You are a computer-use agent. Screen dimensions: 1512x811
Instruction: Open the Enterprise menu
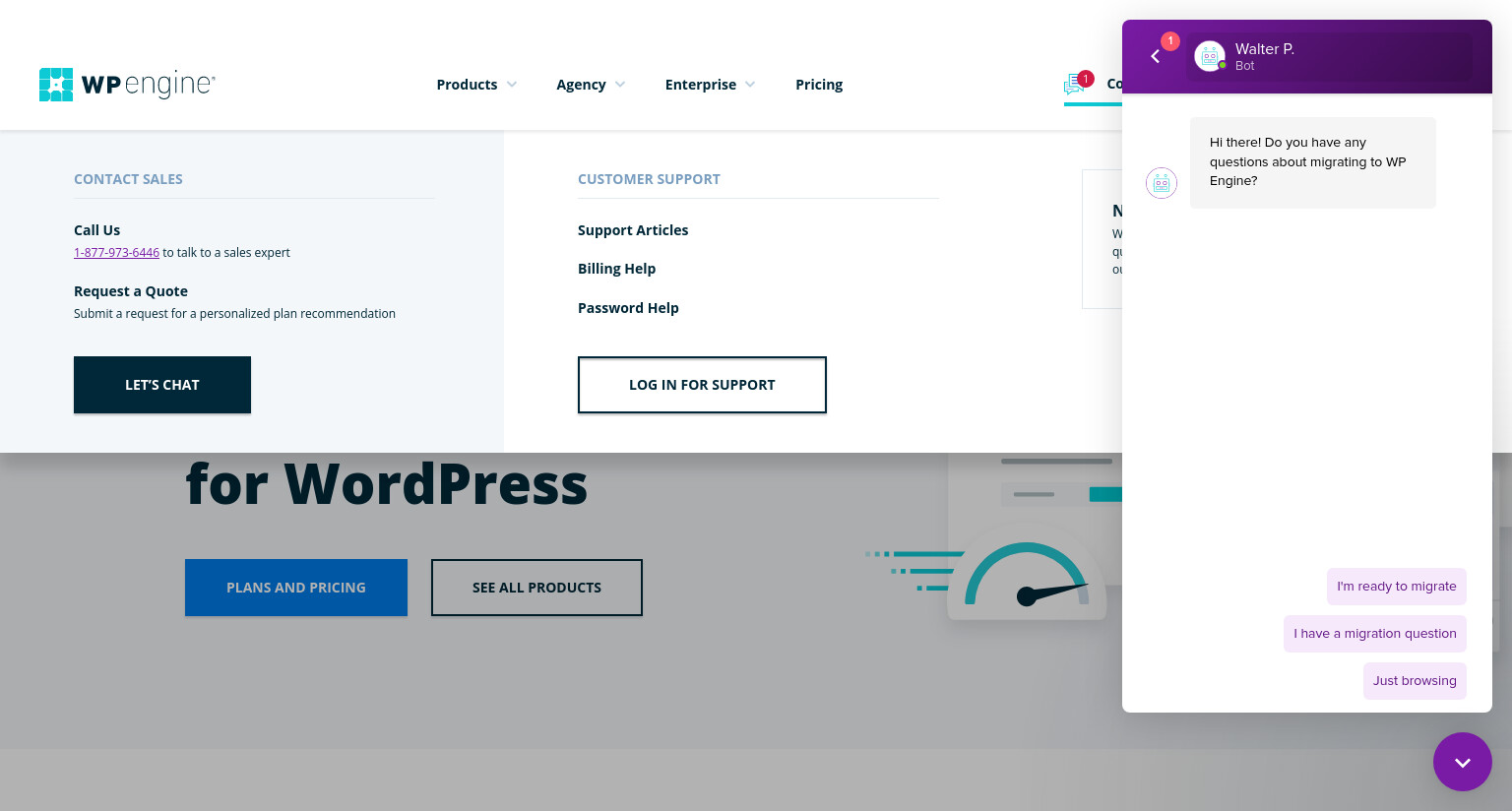point(701,85)
